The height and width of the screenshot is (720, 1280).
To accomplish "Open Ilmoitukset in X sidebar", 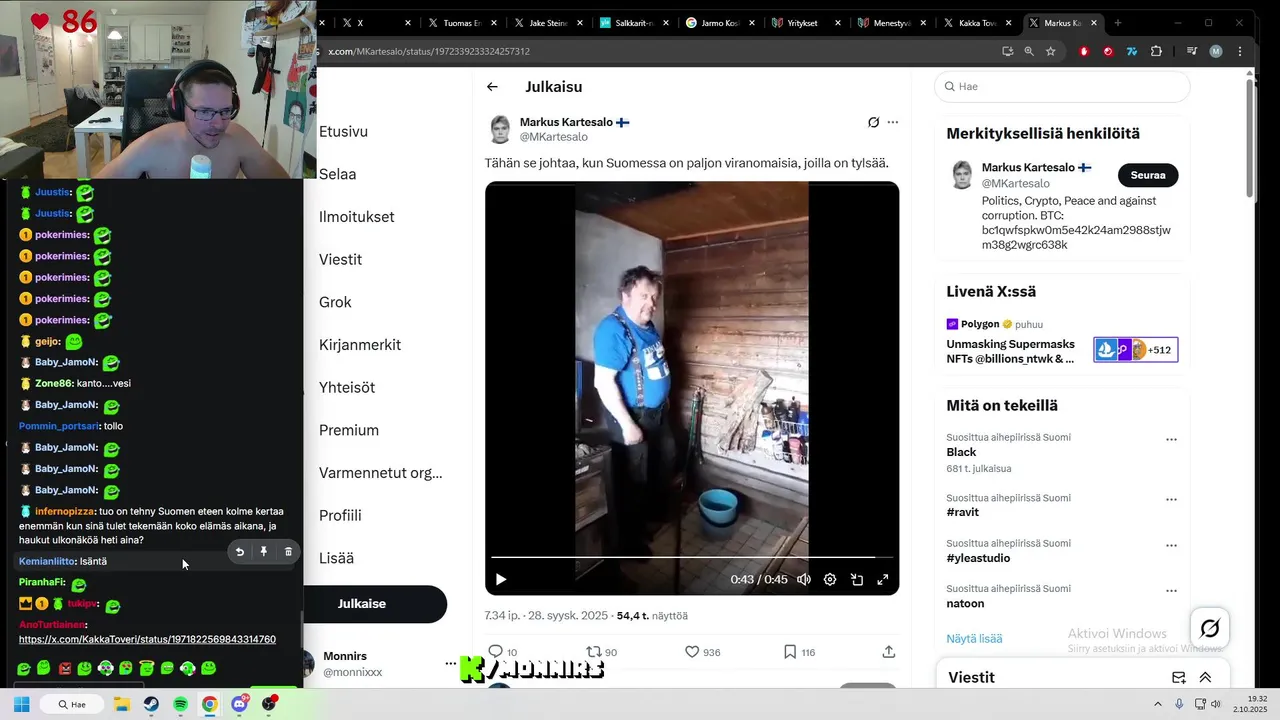I will tap(356, 217).
